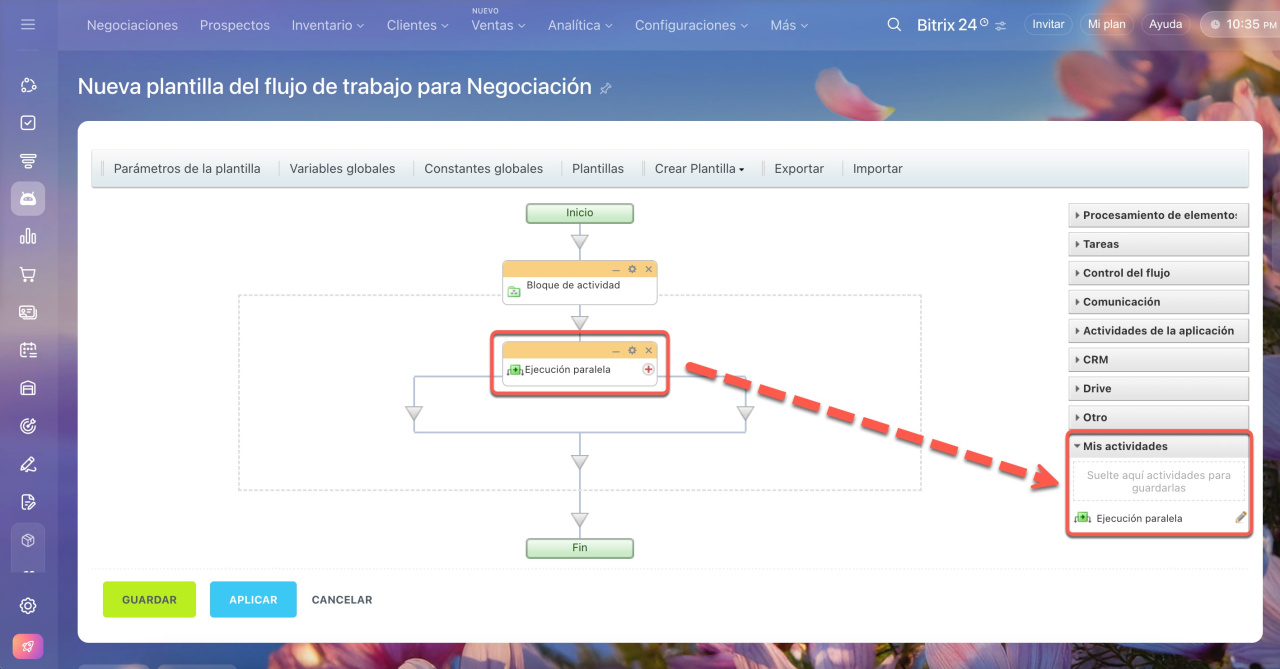The width and height of the screenshot is (1280, 669).
Task: Expand the Drive activities section
Action: pyautogui.click(x=1159, y=389)
